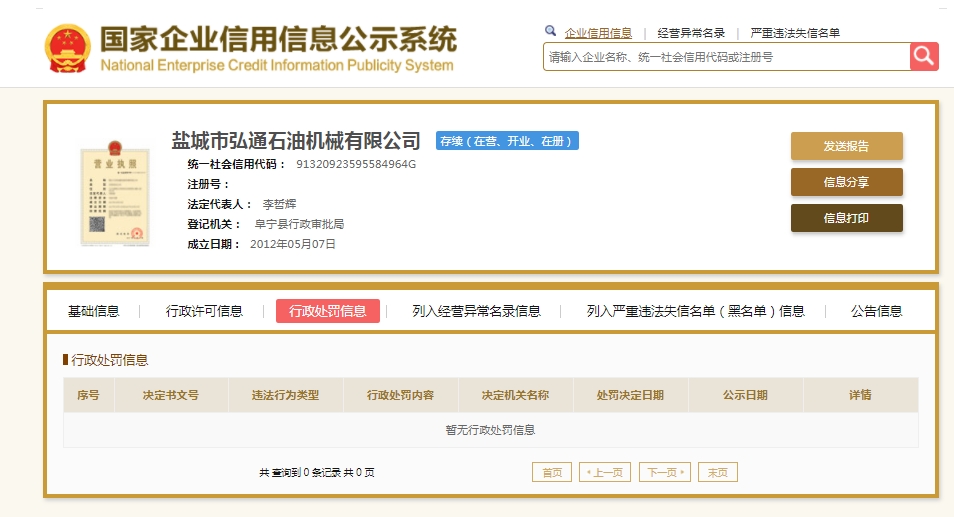Viewport: 954px width, 517px height.
Task: Click the 存续(在营、开业、在册) status badge
Action: 507,141
